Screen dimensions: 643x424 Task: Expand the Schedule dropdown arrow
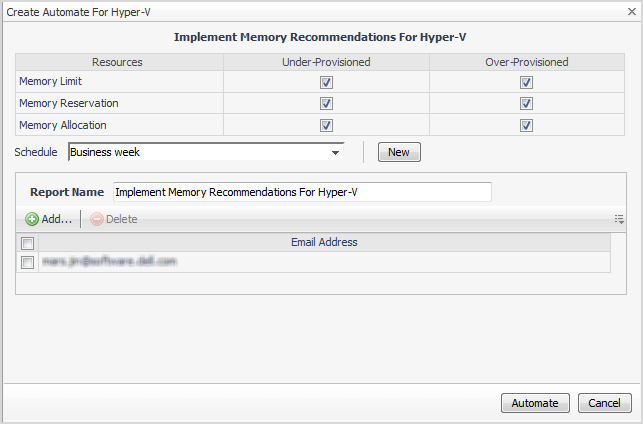pyautogui.click(x=335, y=152)
